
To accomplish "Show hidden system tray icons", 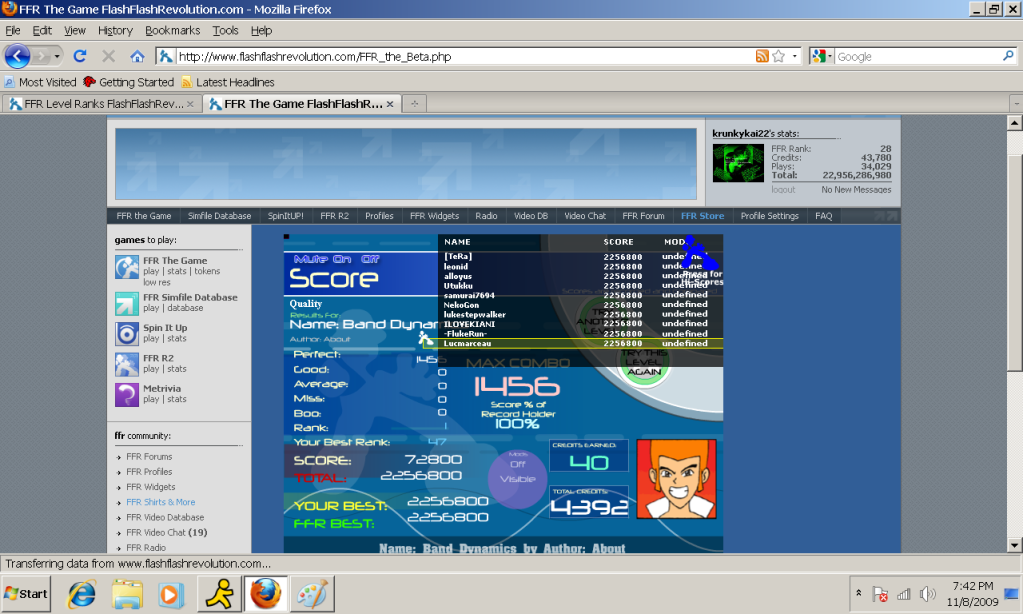I will (858, 593).
